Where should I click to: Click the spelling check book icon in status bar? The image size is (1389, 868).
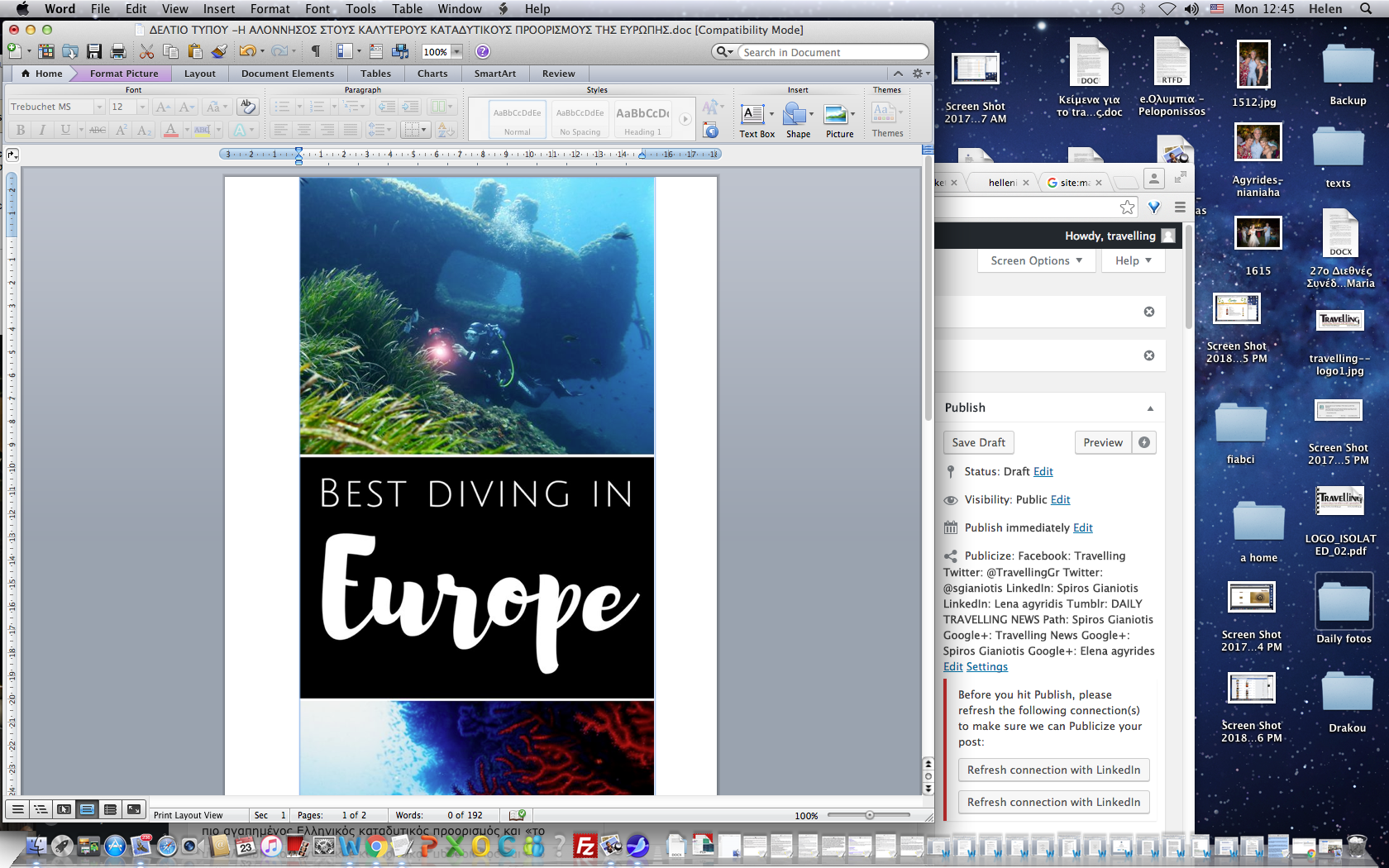pos(518,815)
